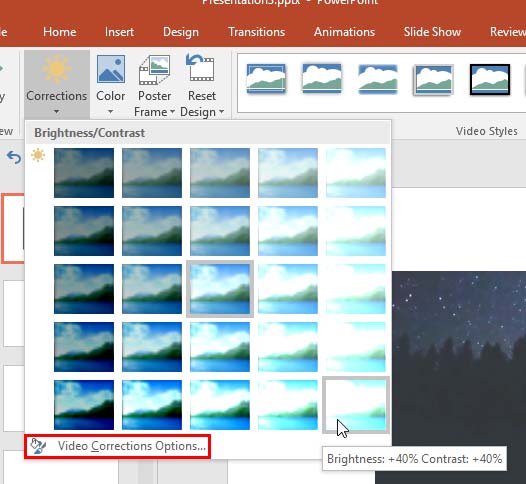Apply second video style thumbnail
526x484 pixels.
coord(322,78)
